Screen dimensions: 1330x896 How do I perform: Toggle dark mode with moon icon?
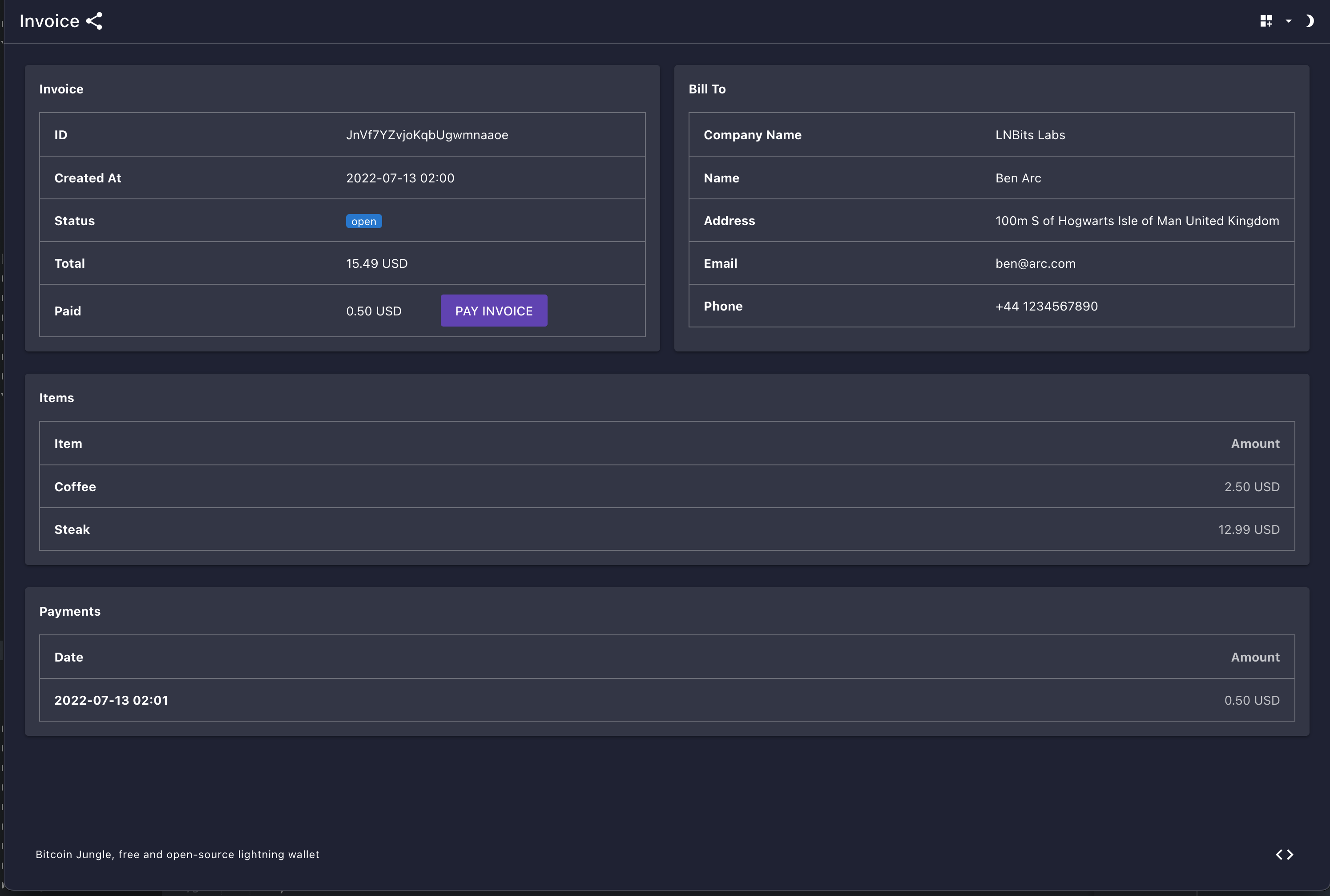[x=1310, y=21]
